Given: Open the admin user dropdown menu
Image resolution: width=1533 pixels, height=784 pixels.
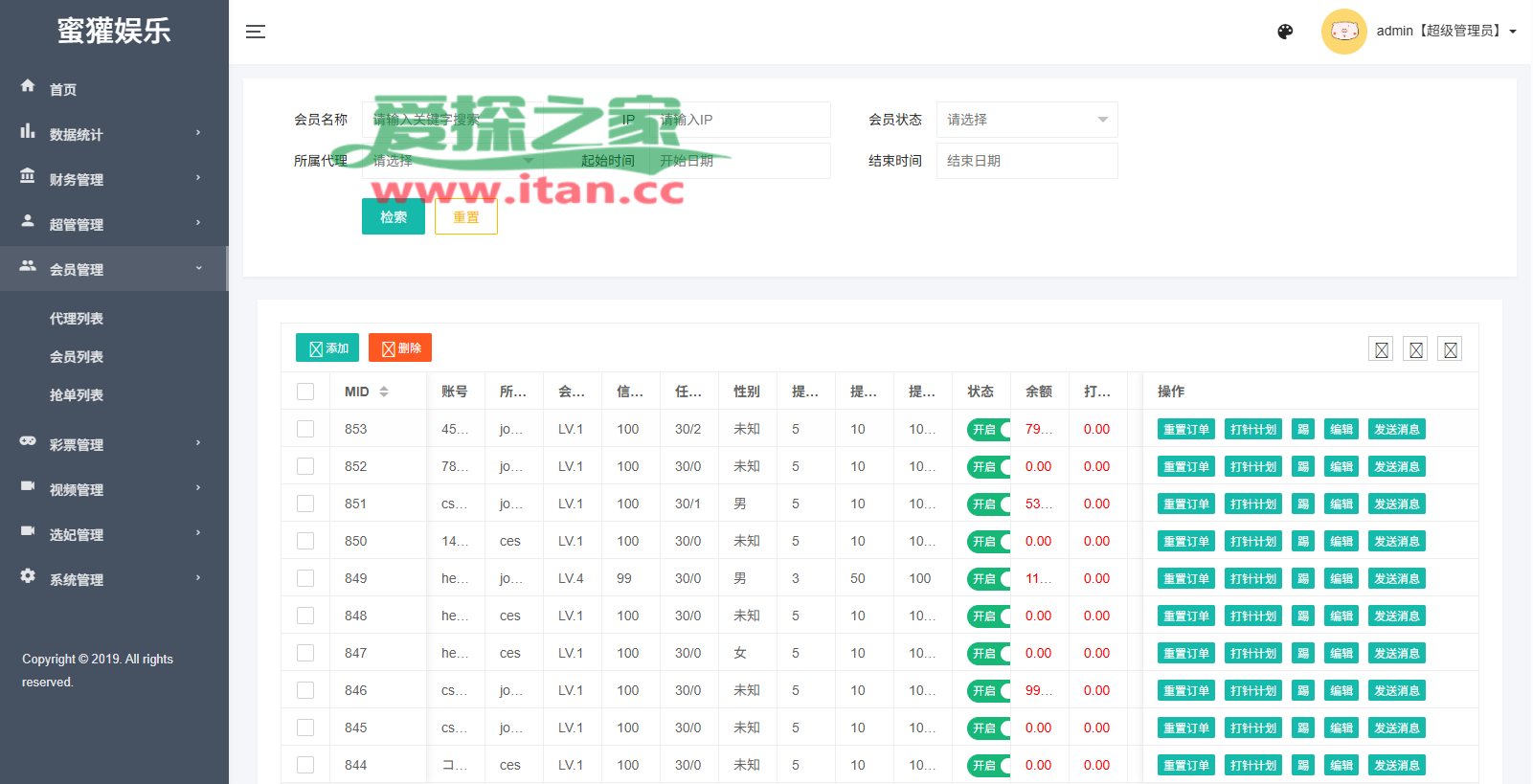Looking at the screenshot, I should [x=1446, y=32].
